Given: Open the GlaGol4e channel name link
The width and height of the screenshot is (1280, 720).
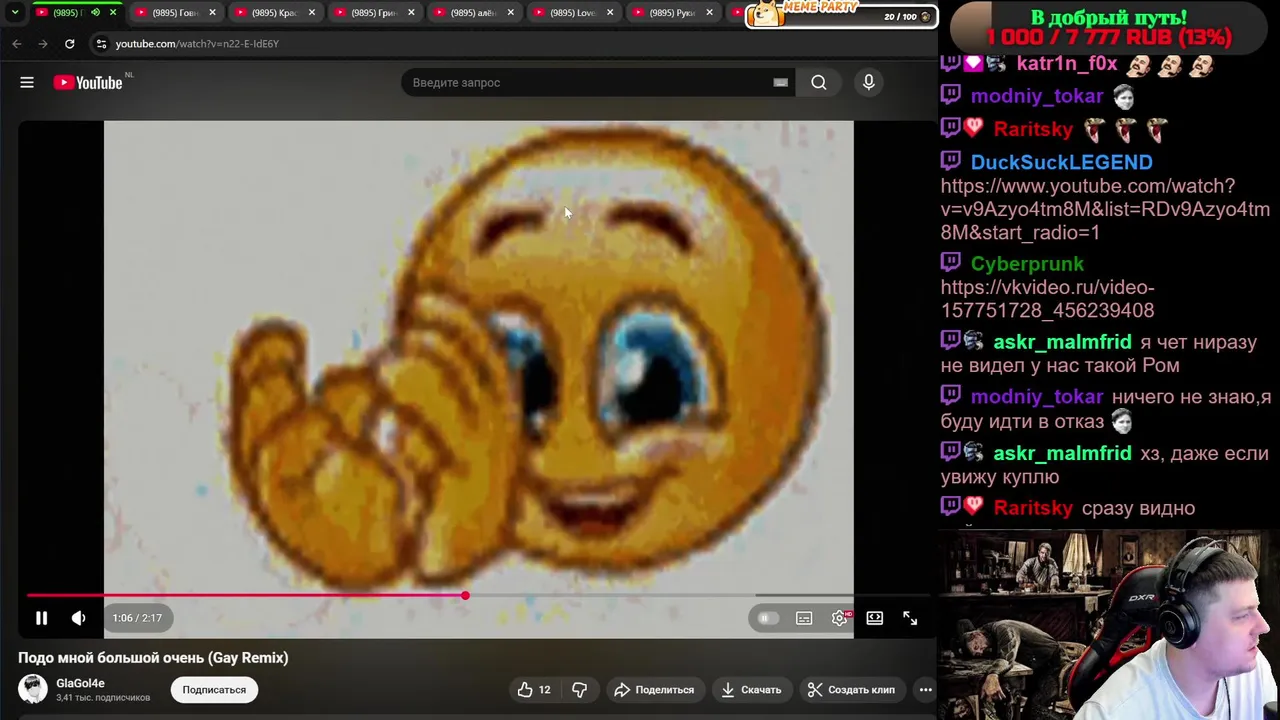Looking at the screenshot, I should coord(80,683).
